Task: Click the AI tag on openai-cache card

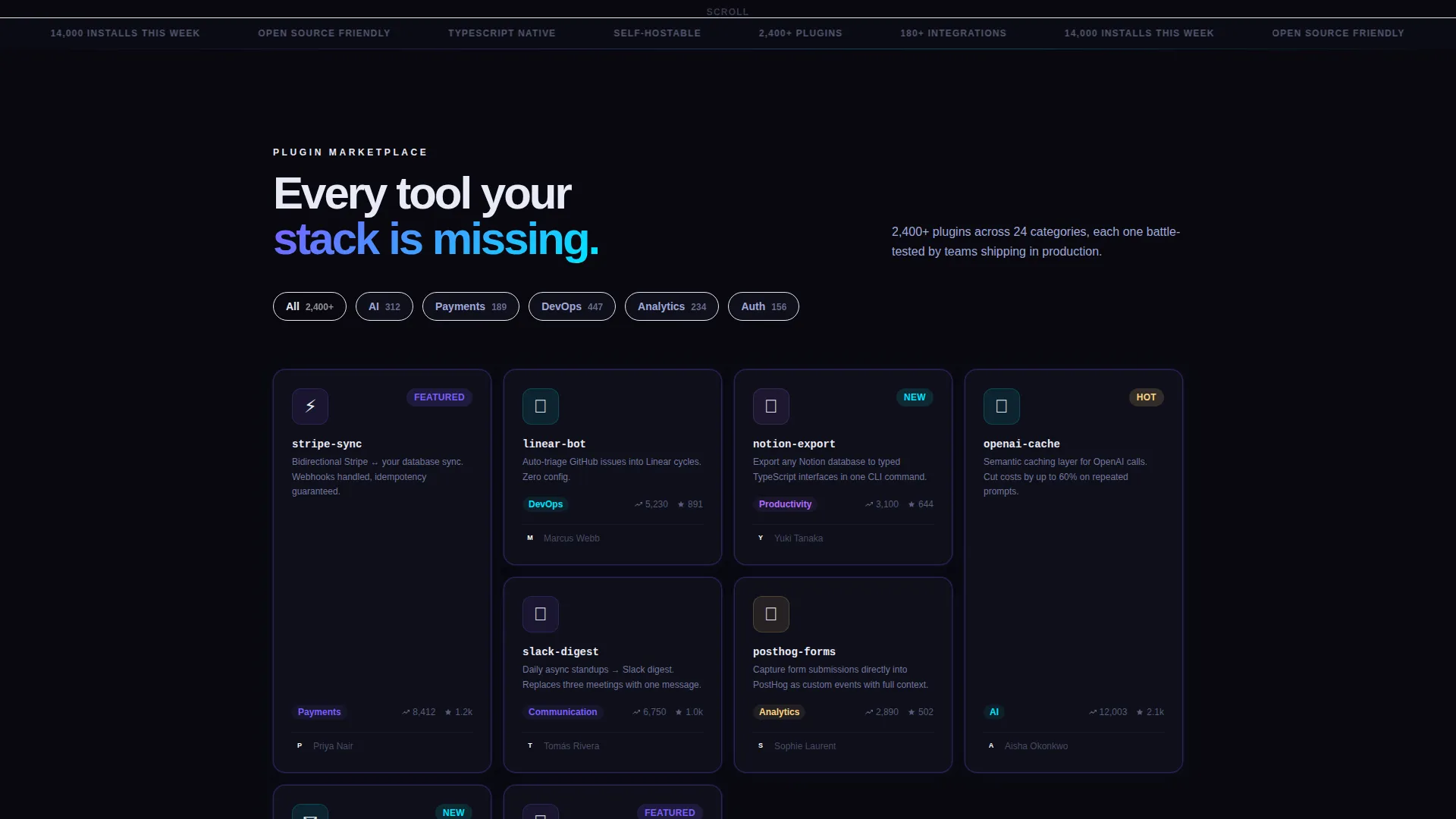Action: click(993, 712)
